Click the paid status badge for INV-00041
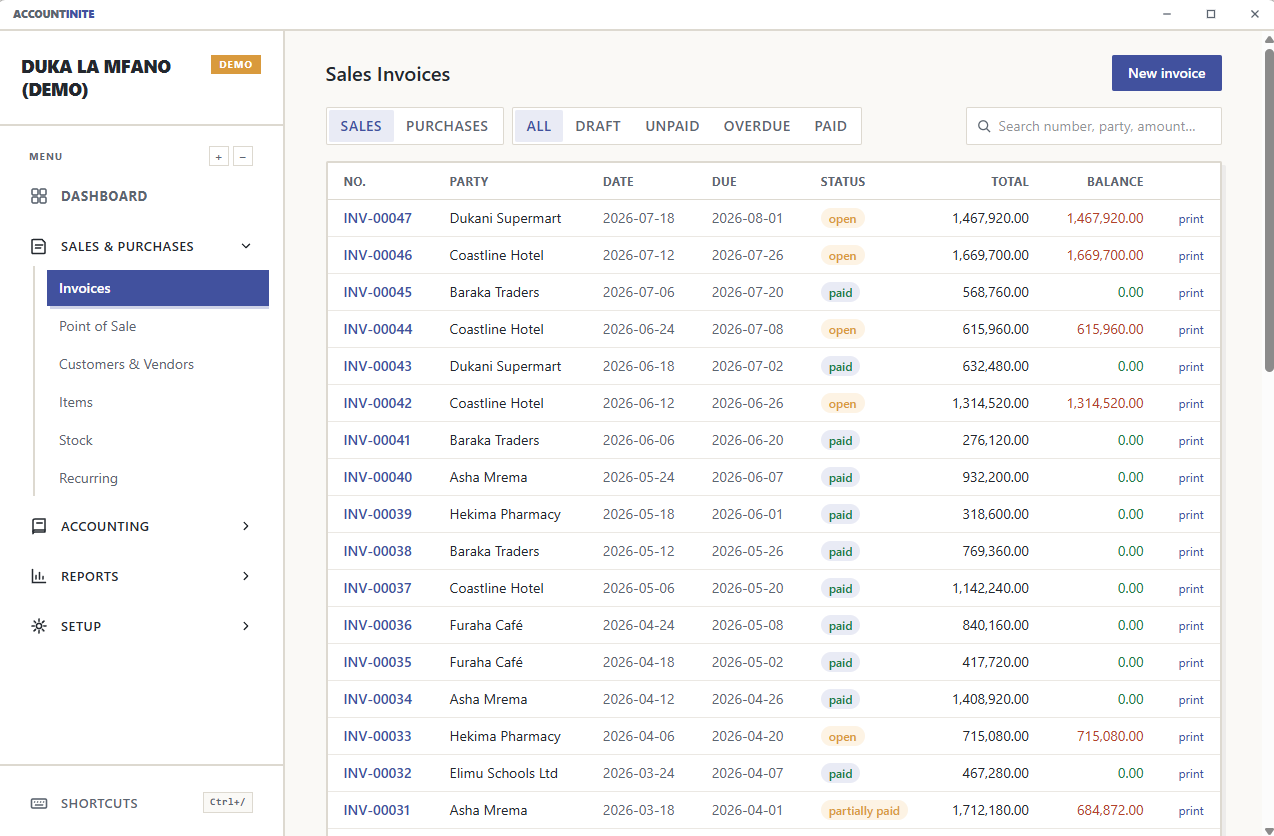Screen dimensions: 1274x836 pos(840,441)
